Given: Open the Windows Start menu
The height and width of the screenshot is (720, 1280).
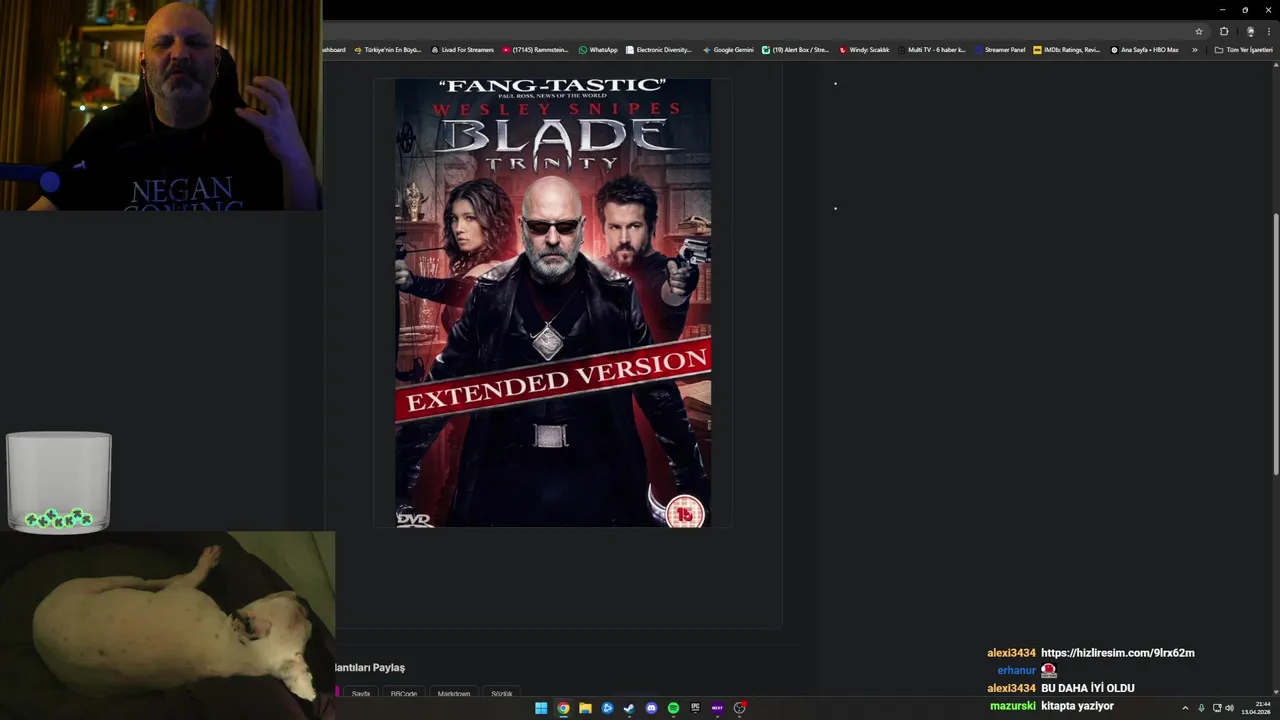Looking at the screenshot, I should (x=541, y=708).
